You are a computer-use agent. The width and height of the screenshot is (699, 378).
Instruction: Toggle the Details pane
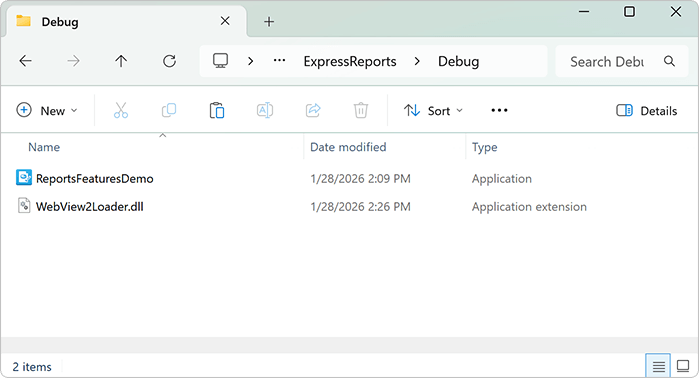tap(646, 111)
